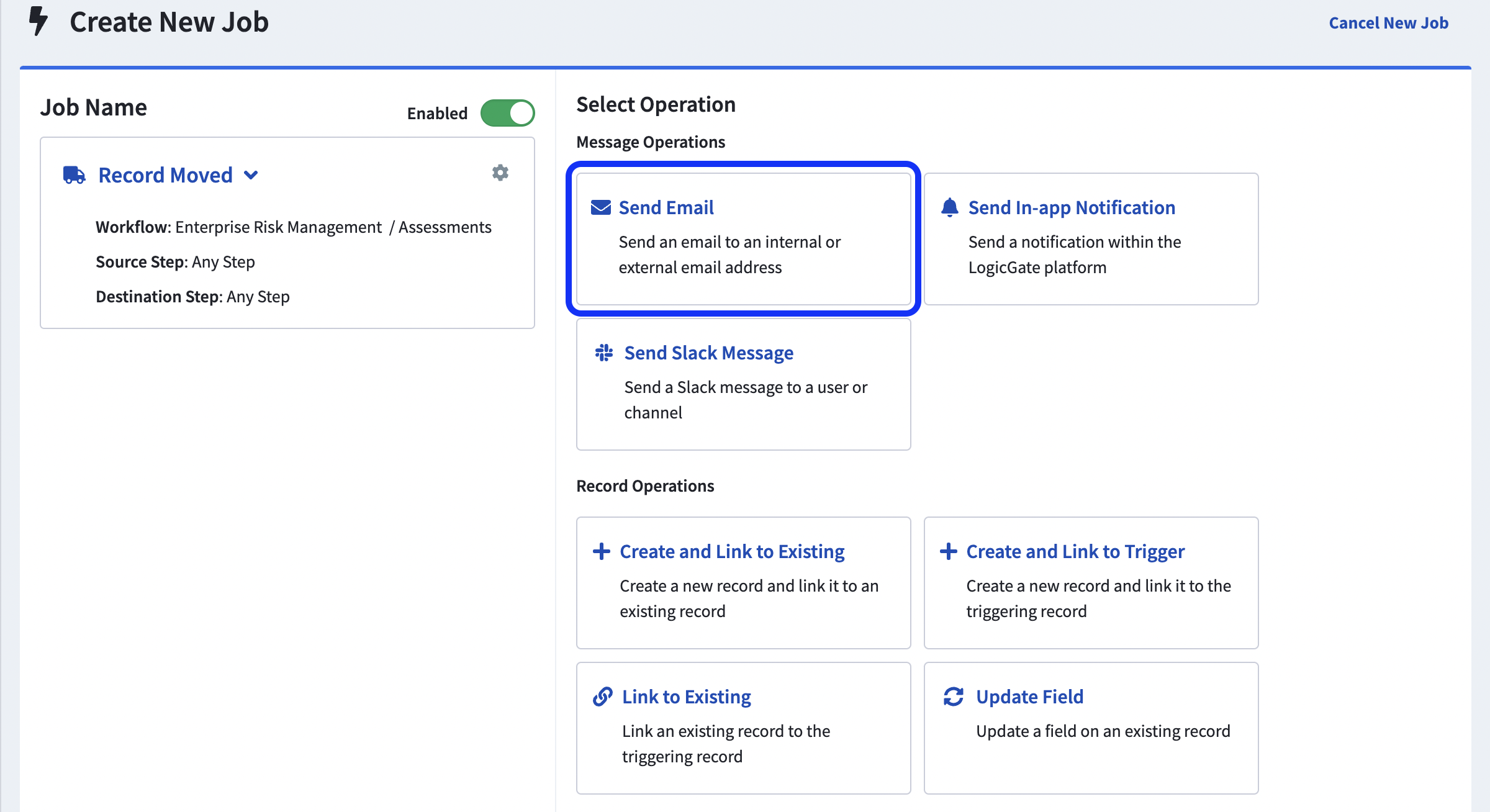This screenshot has height=812, width=1490.
Task: Click the Record Moved trigger title
Action: 166,175
